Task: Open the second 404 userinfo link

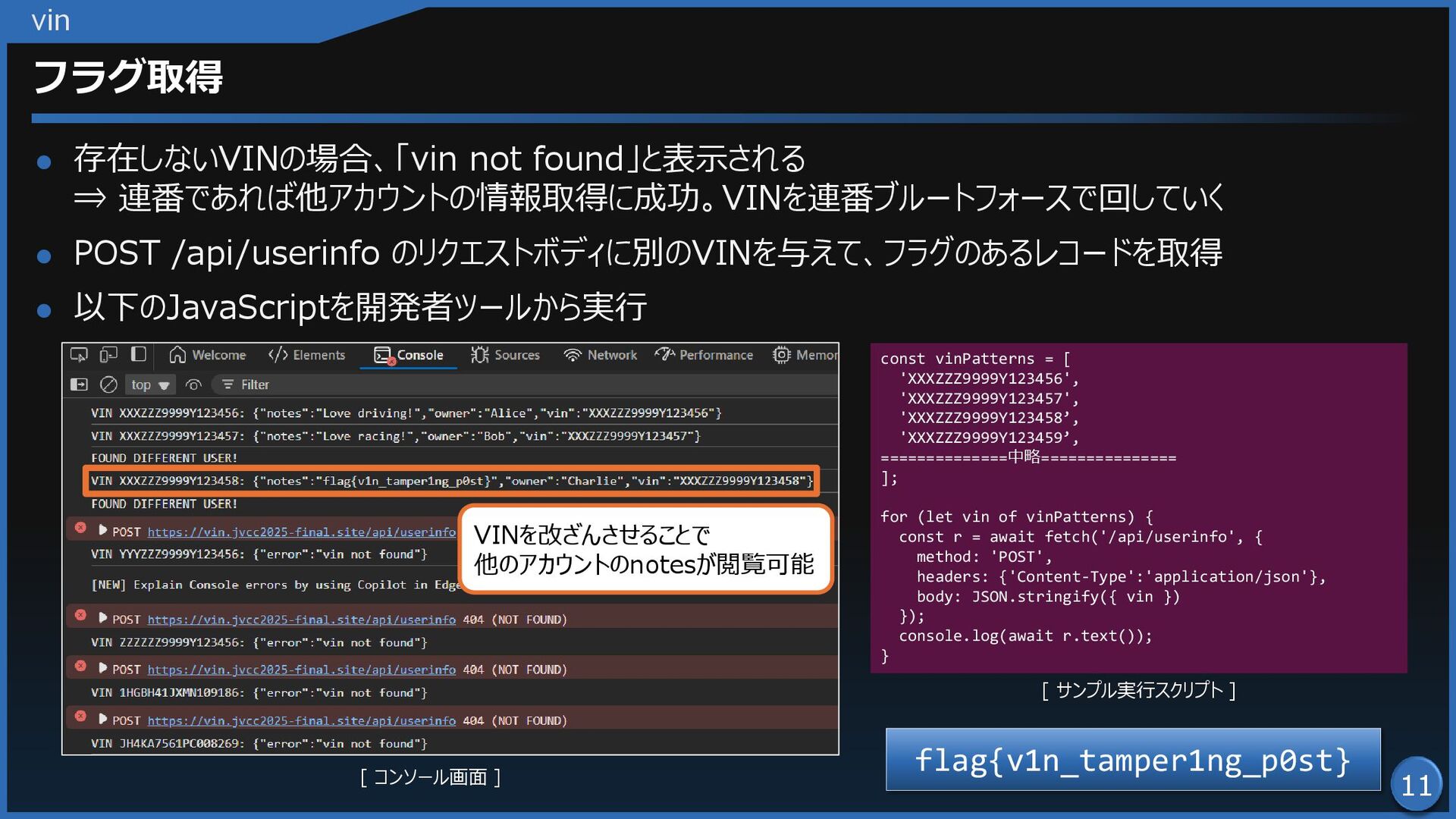Action: pos(301,670)
